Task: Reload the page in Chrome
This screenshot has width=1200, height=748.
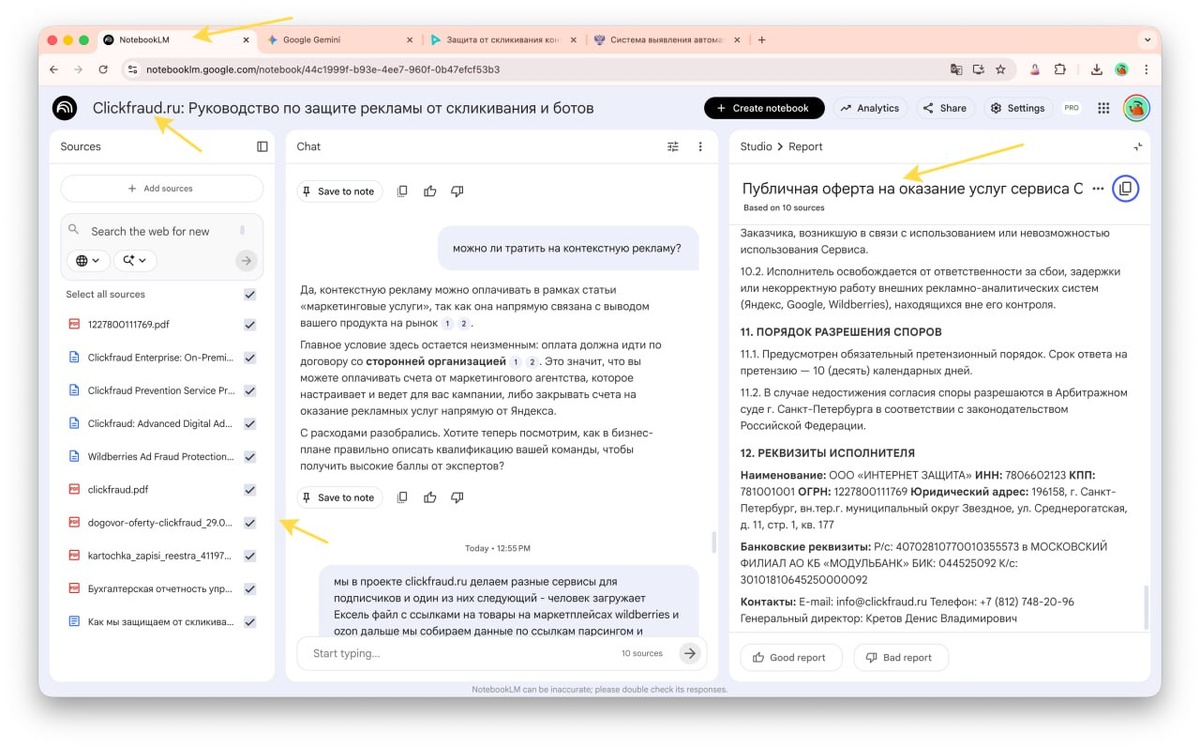Action: pos(103,70)
